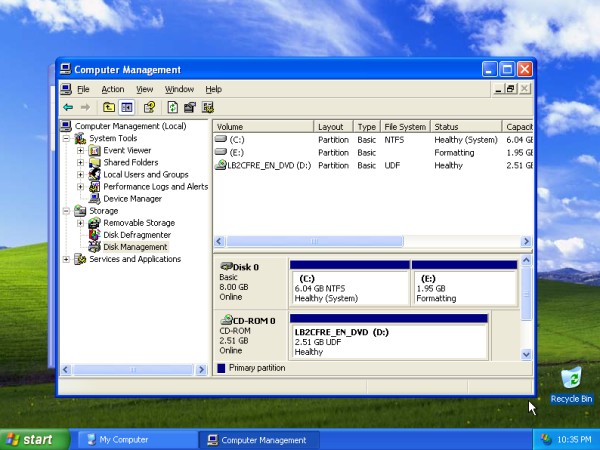The width and height of the screenshot is (600, 450).
Task: Click the Back arrow toolbar icon
Action: click(x=68, y=108)
